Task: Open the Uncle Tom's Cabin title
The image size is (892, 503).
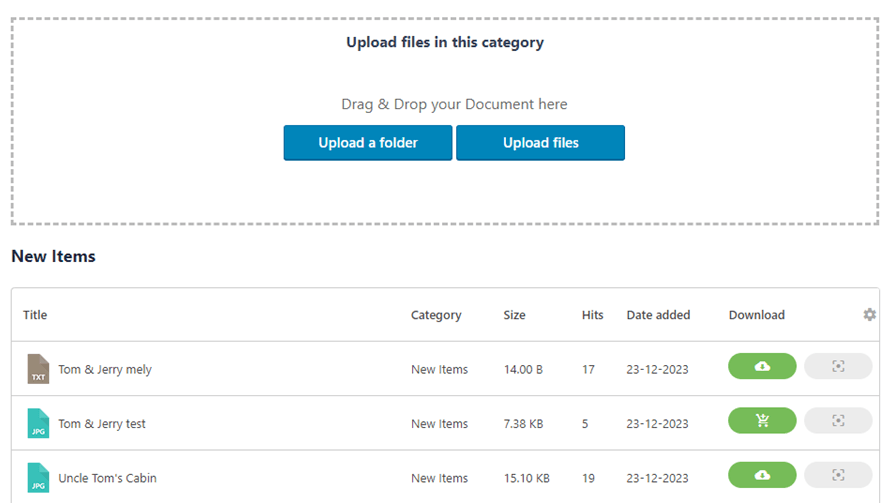Action: 107,478
